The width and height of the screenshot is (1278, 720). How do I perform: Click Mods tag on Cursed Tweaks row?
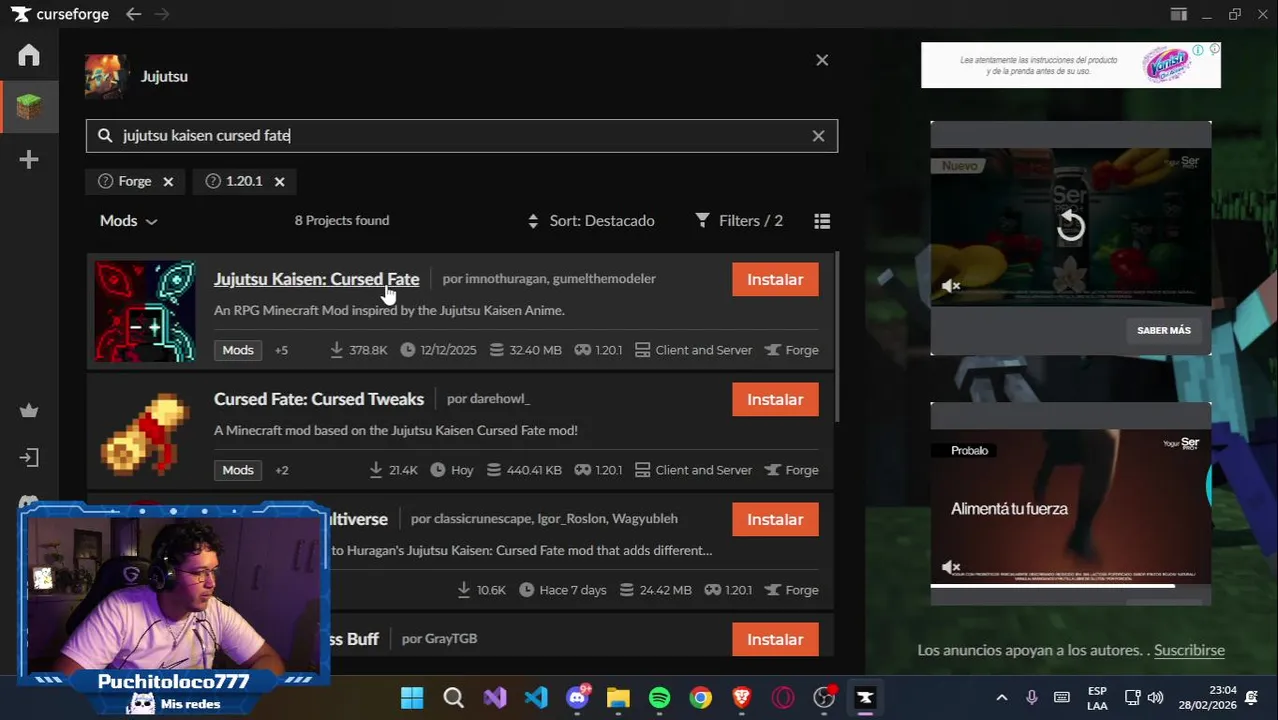pos(238,470)
